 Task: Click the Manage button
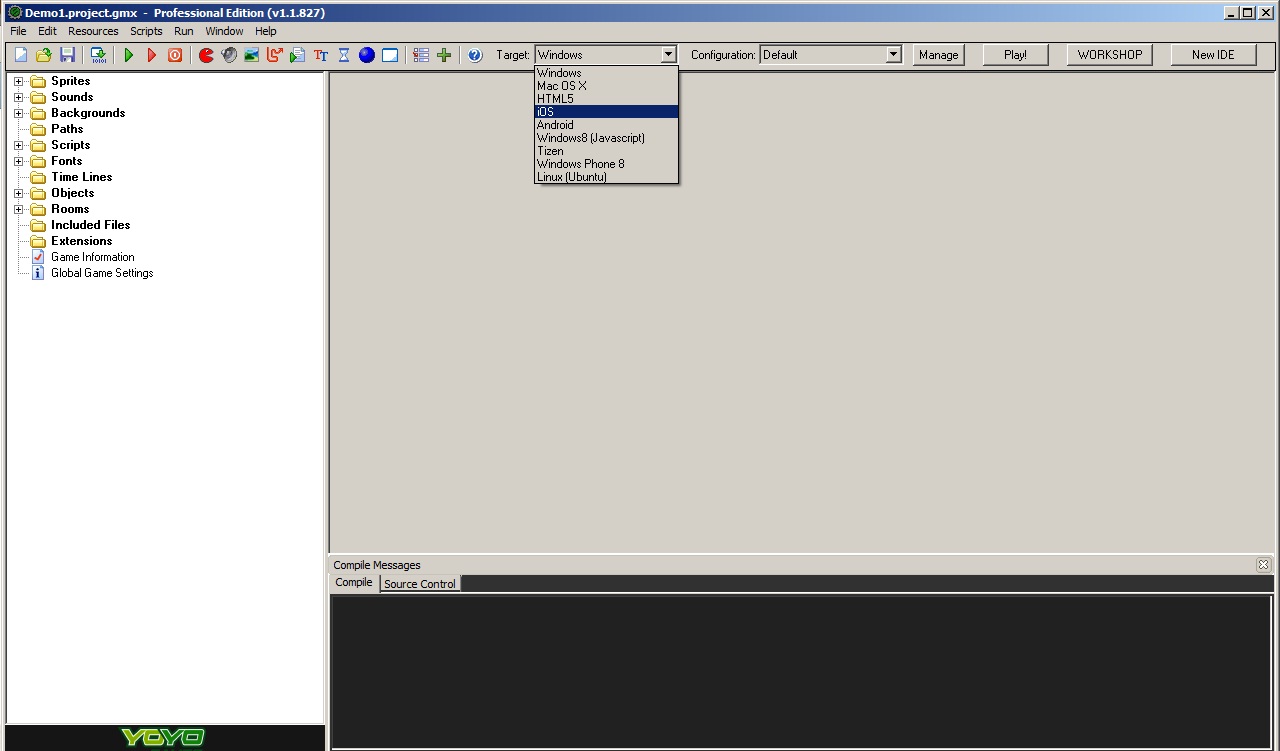click(939, 55)
